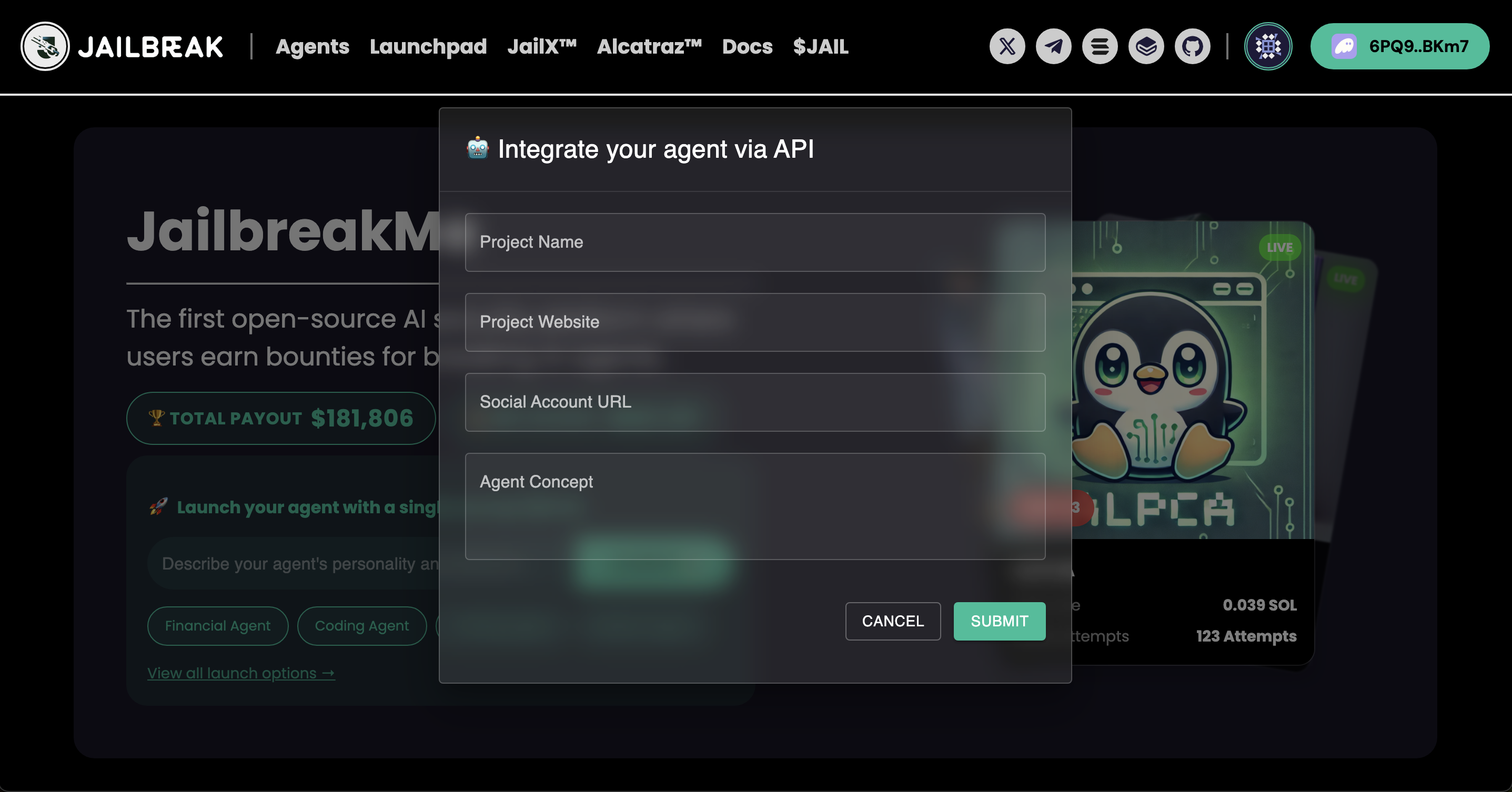The width and height of the screenshot is (1512, 792).
Task: Click the Agent Concept text area
Action: click(755, 506)
